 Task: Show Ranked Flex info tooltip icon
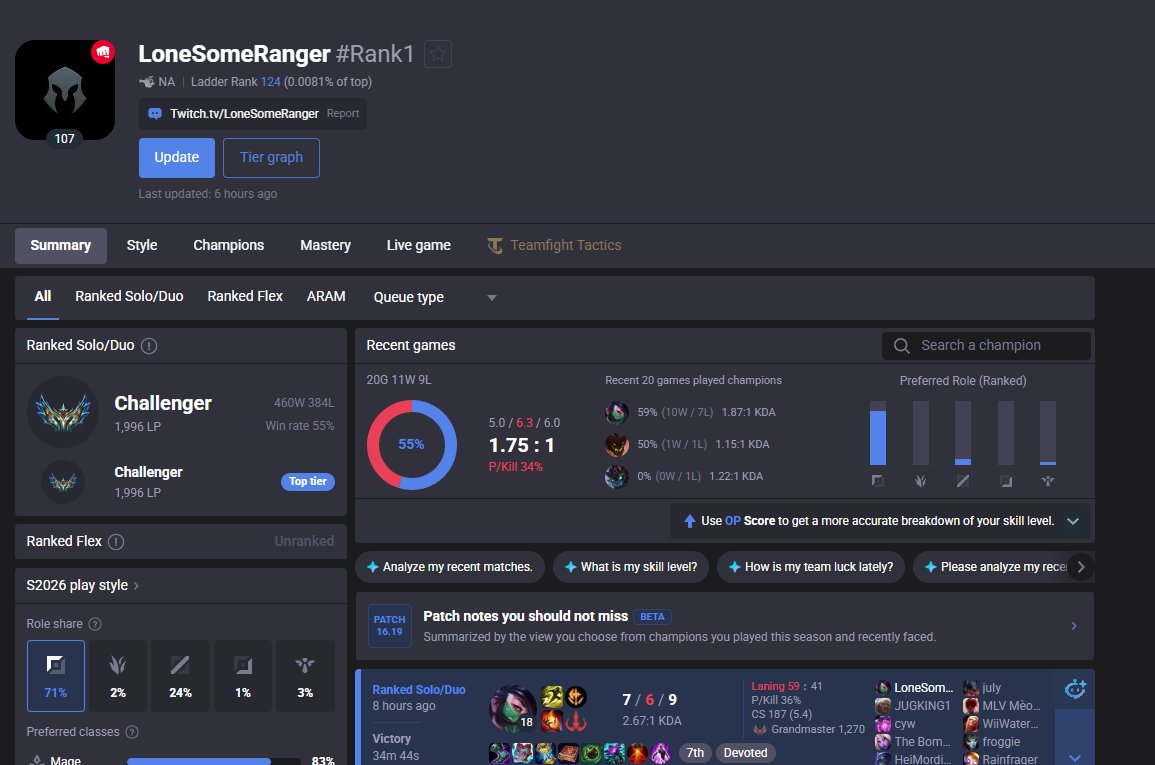(116, 541)
